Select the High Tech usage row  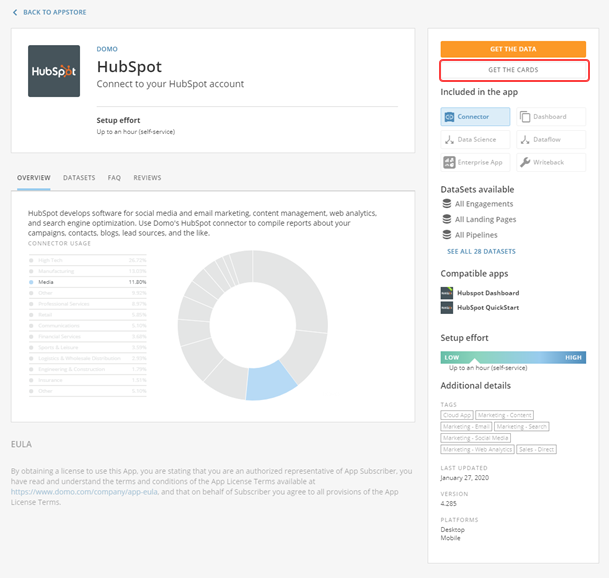coord(87,260)
